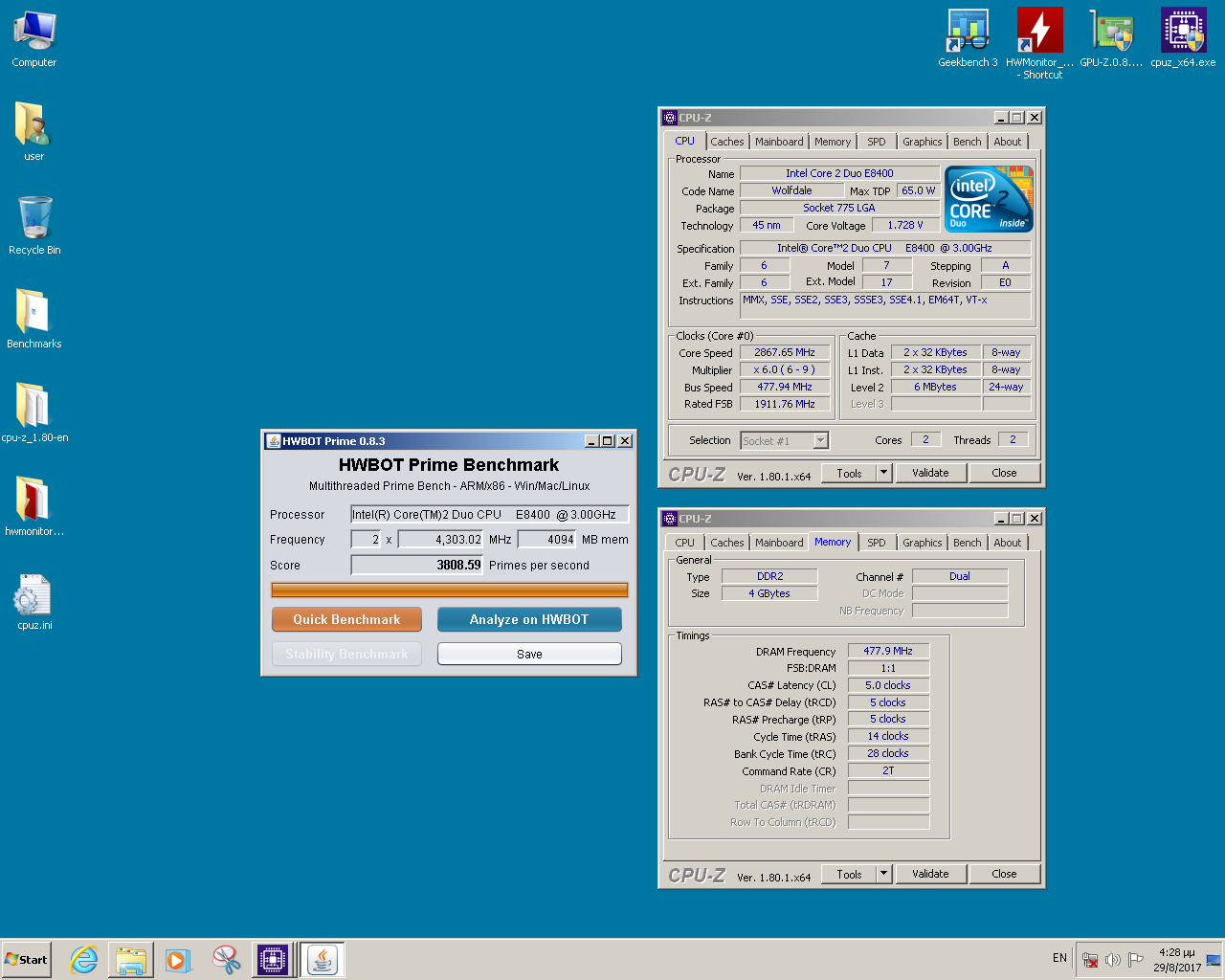Click the EN language indicator
1225x980 pixels.
1059,958
